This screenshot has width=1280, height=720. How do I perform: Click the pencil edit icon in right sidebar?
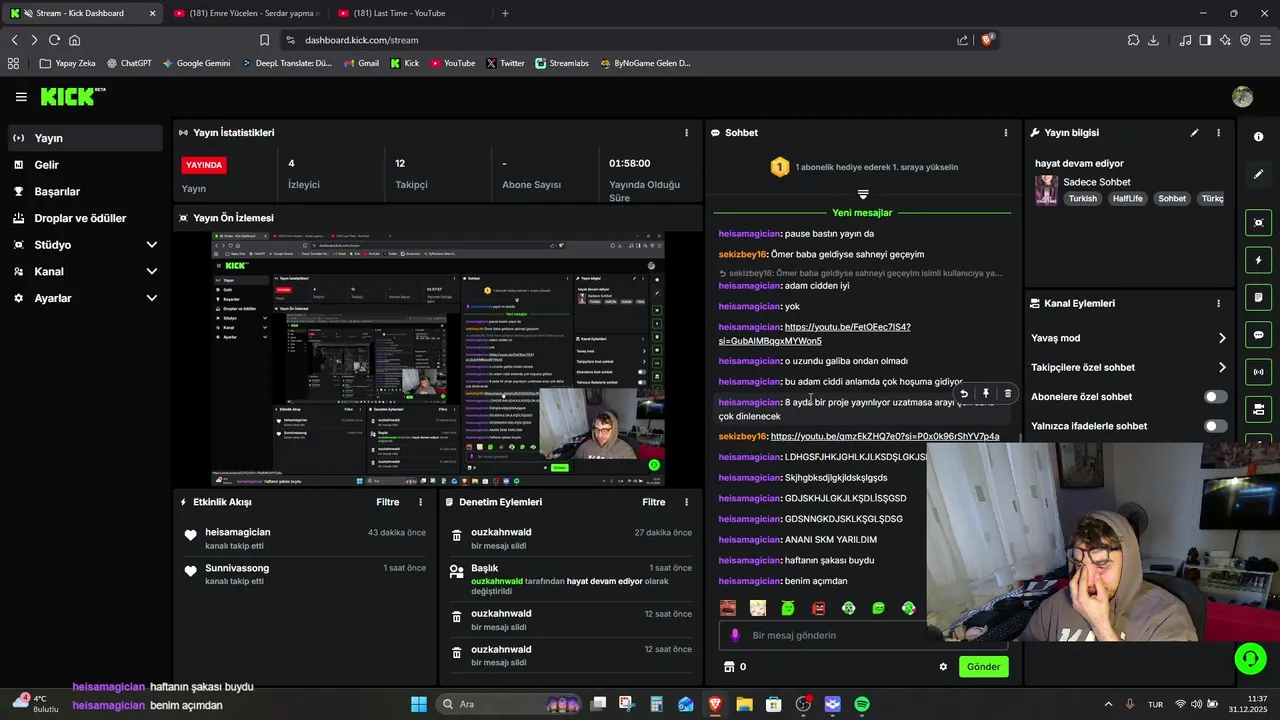tap(1258, 174)
